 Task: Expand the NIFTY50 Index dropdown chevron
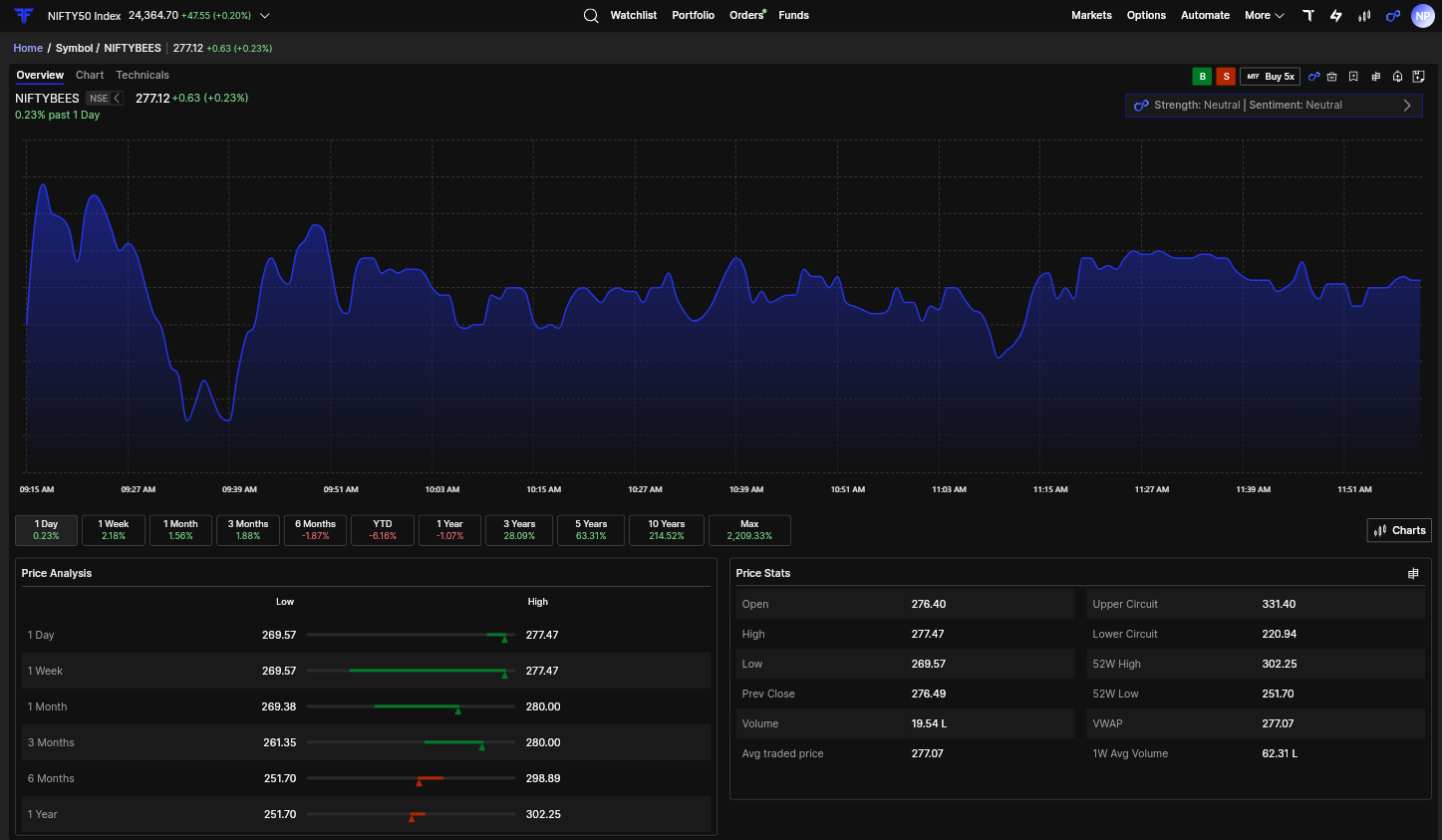tap(265, 16)
